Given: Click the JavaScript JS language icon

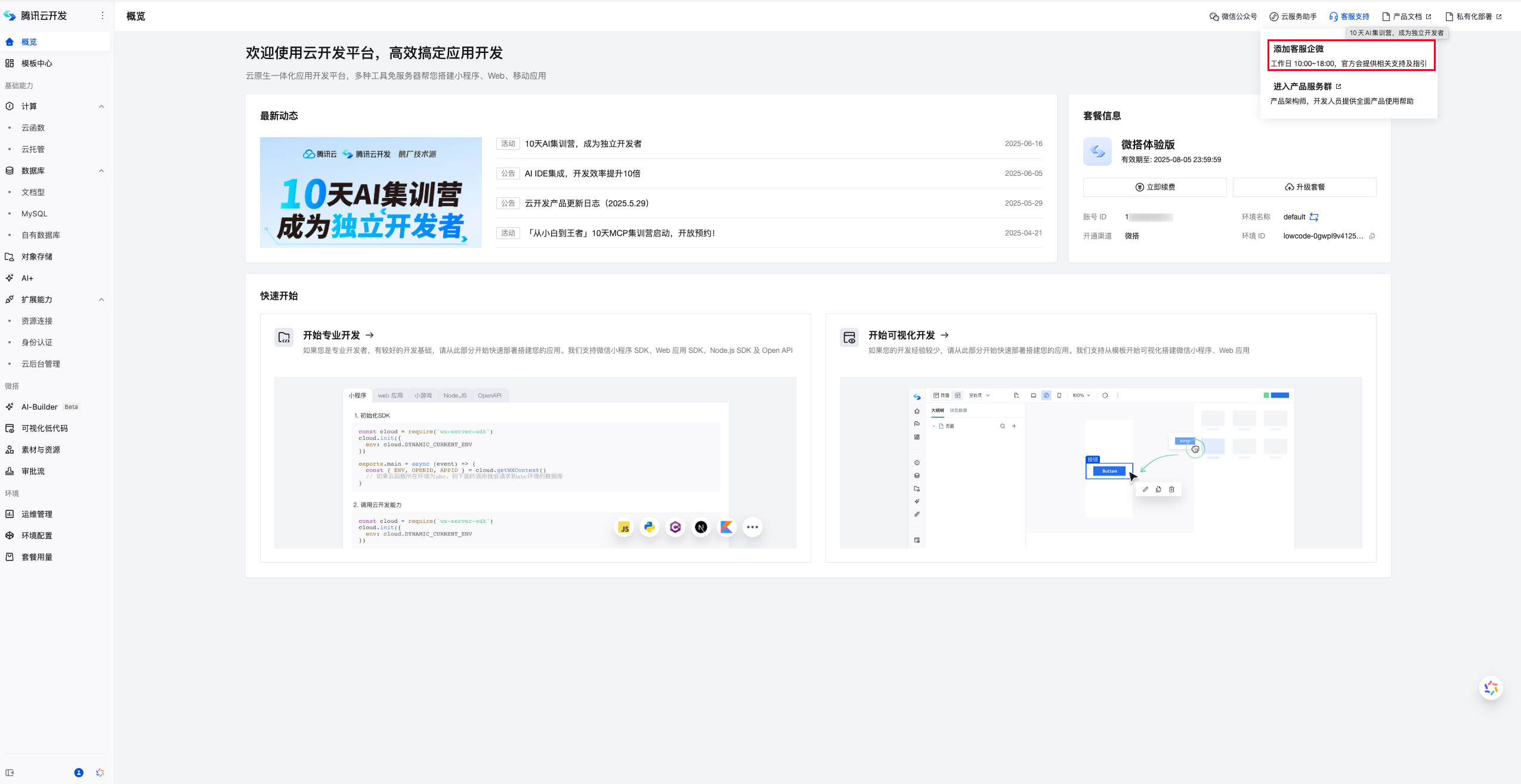Looking at the screenshot, I should coord(624,527).
